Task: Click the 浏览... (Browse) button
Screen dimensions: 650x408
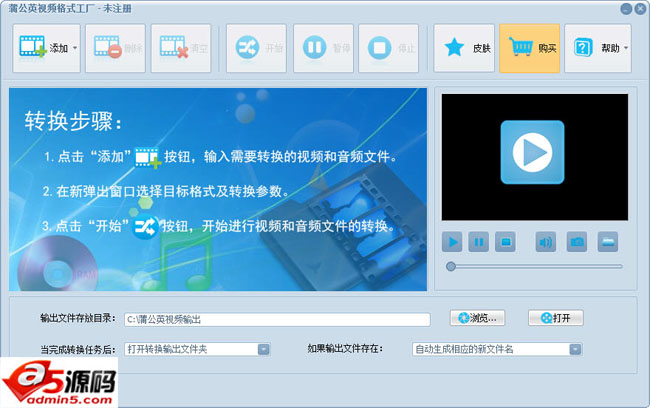Action: tap(478, 318)
